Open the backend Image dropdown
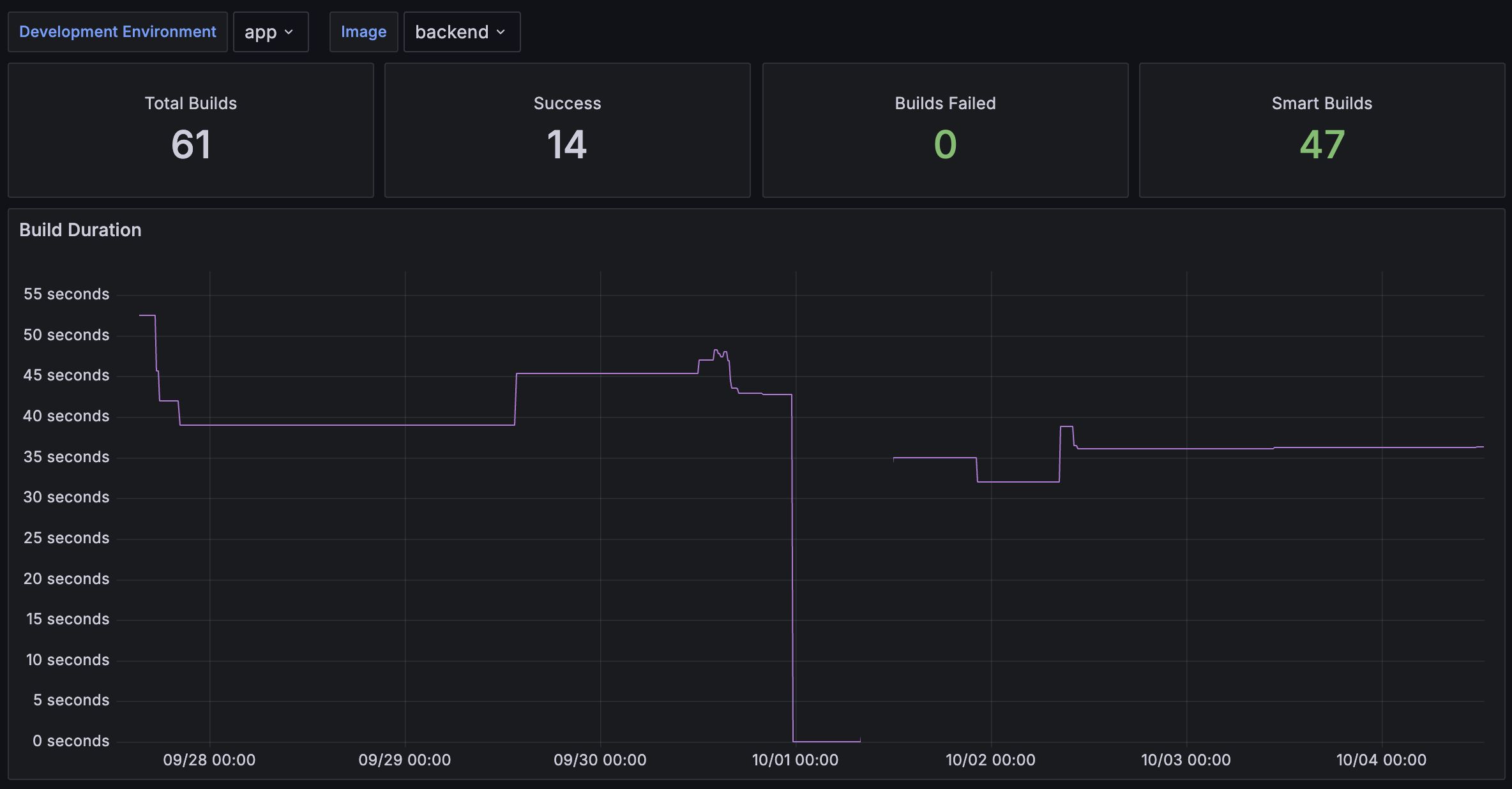The width and height of the screenshot is (1512, 789). tap(460, 31)
